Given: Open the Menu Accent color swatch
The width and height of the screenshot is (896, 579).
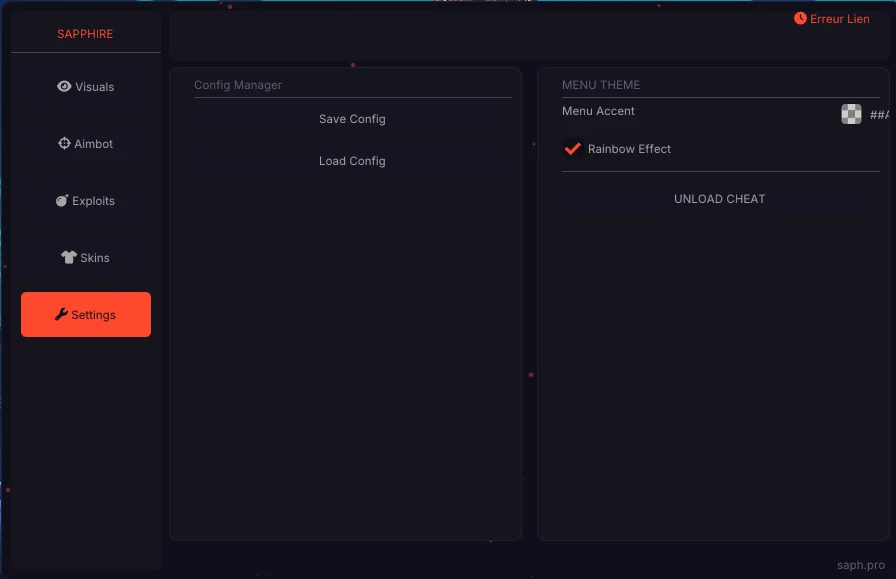Looking at the screenshot, I should pos(851,114).
